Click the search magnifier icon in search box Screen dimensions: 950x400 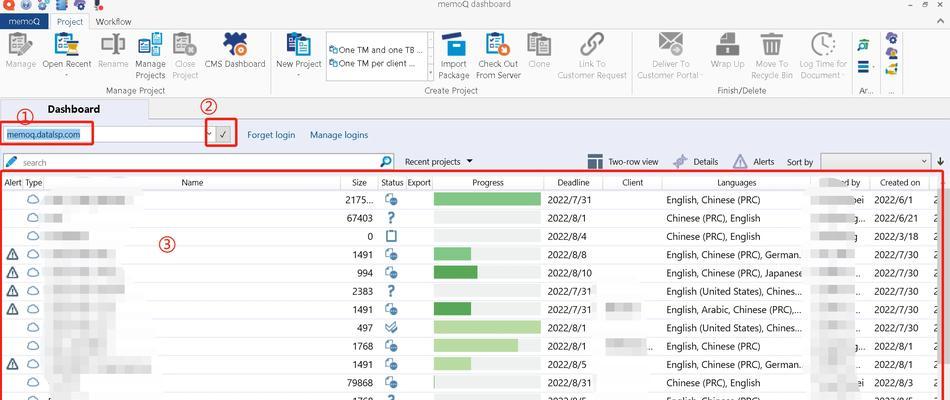click(x=386, y=162)
